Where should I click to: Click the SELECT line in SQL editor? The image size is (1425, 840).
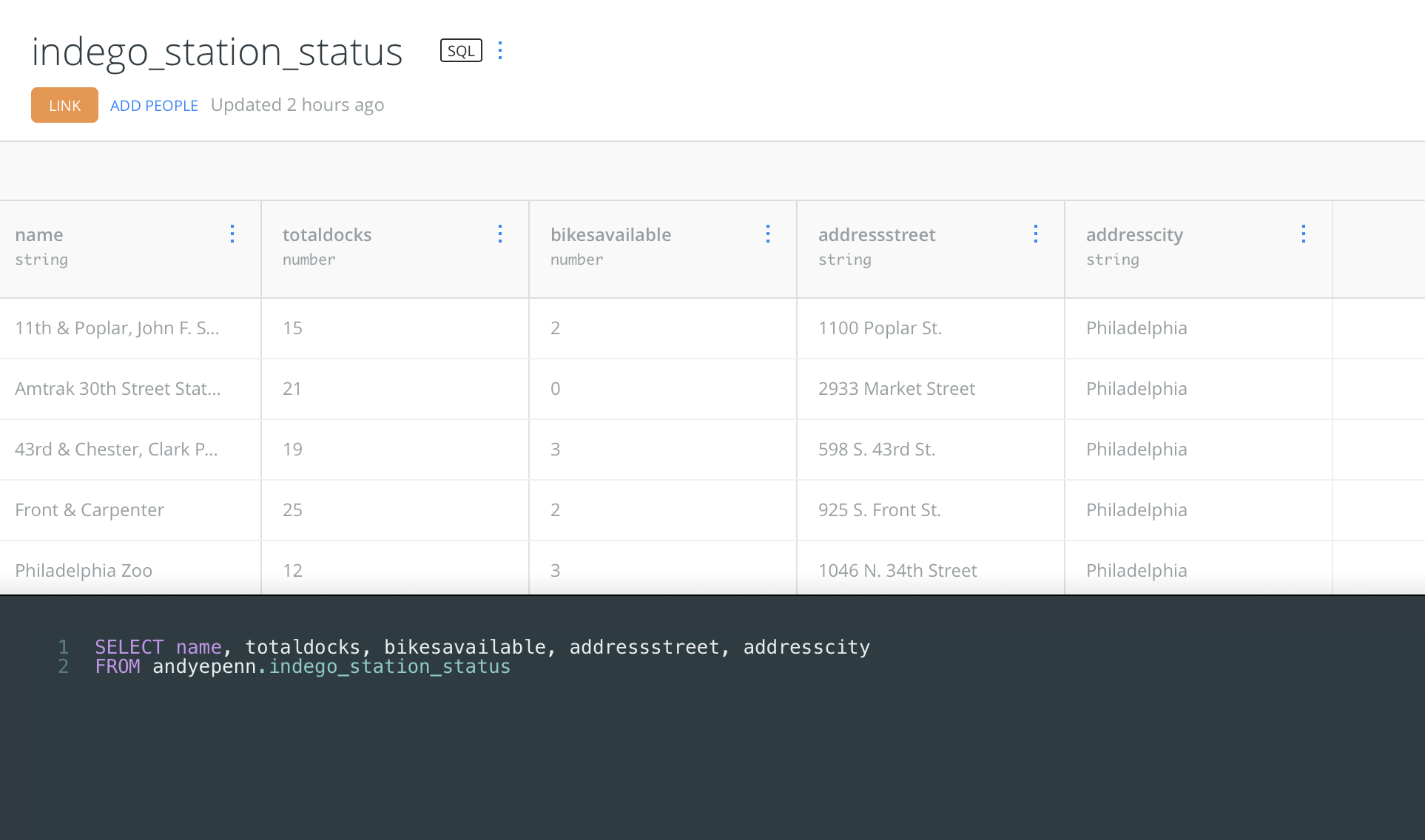[x=482, y=647]
